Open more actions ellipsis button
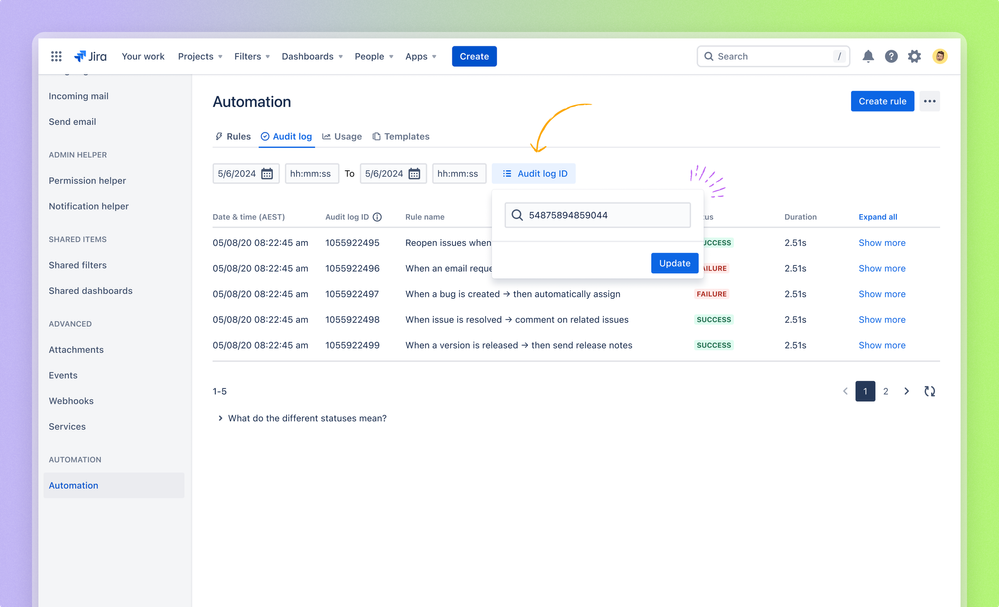The image size is (999, 607). (930, 101)
